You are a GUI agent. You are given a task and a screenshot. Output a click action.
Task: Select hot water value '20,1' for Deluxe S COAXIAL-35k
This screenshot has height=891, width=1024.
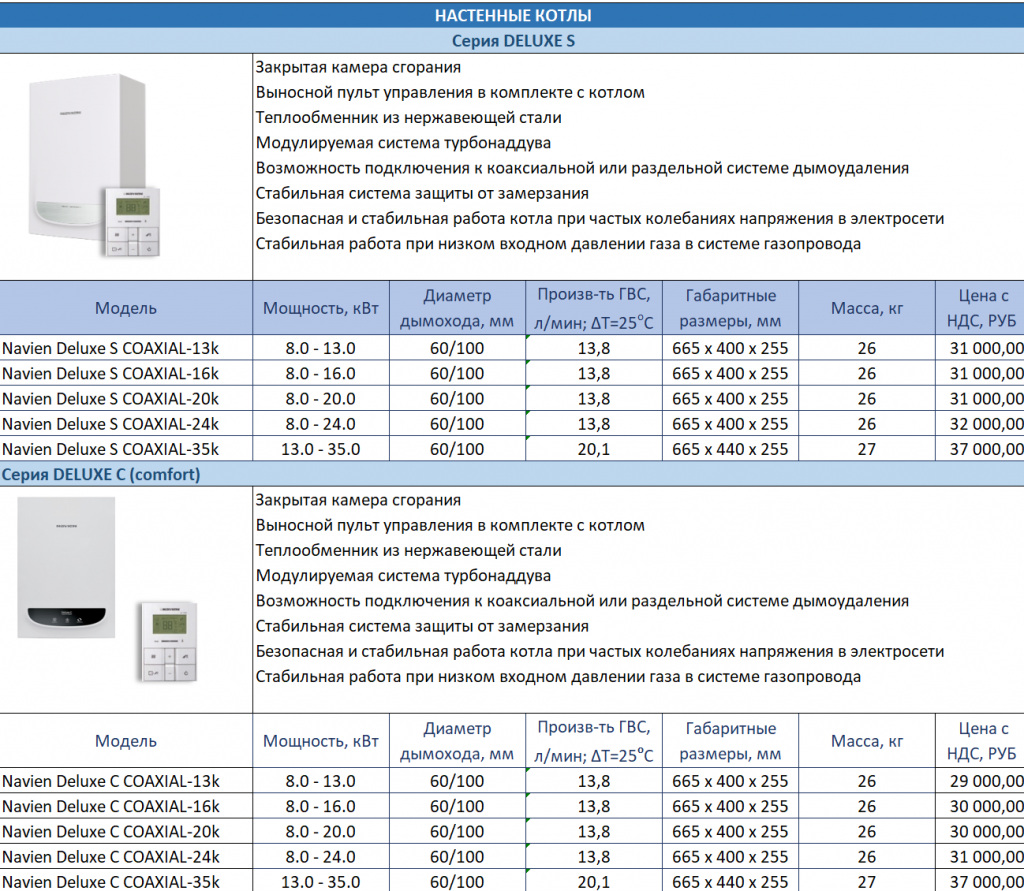pos(594,449)
